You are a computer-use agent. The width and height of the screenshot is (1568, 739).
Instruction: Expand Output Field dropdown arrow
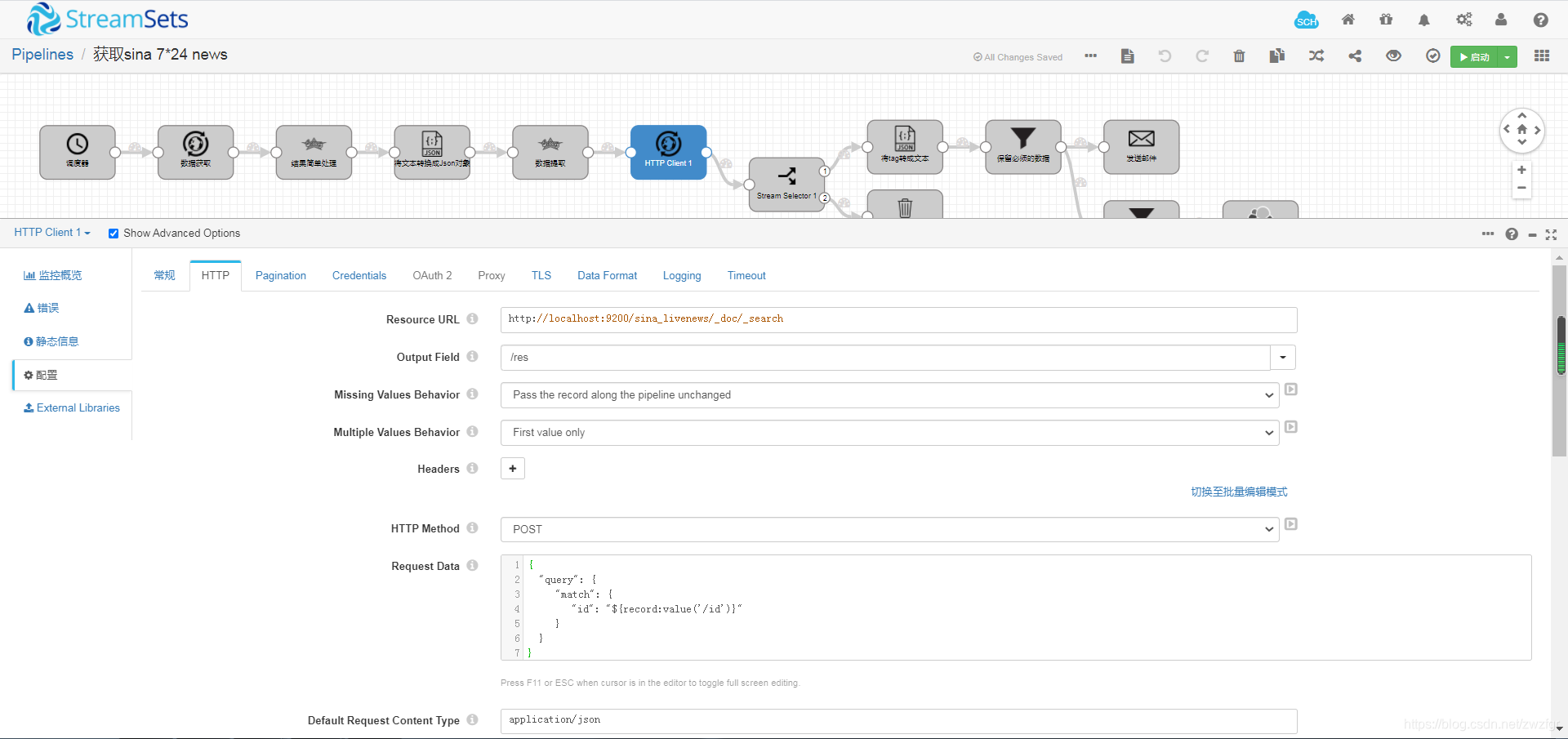point(1283,358)
